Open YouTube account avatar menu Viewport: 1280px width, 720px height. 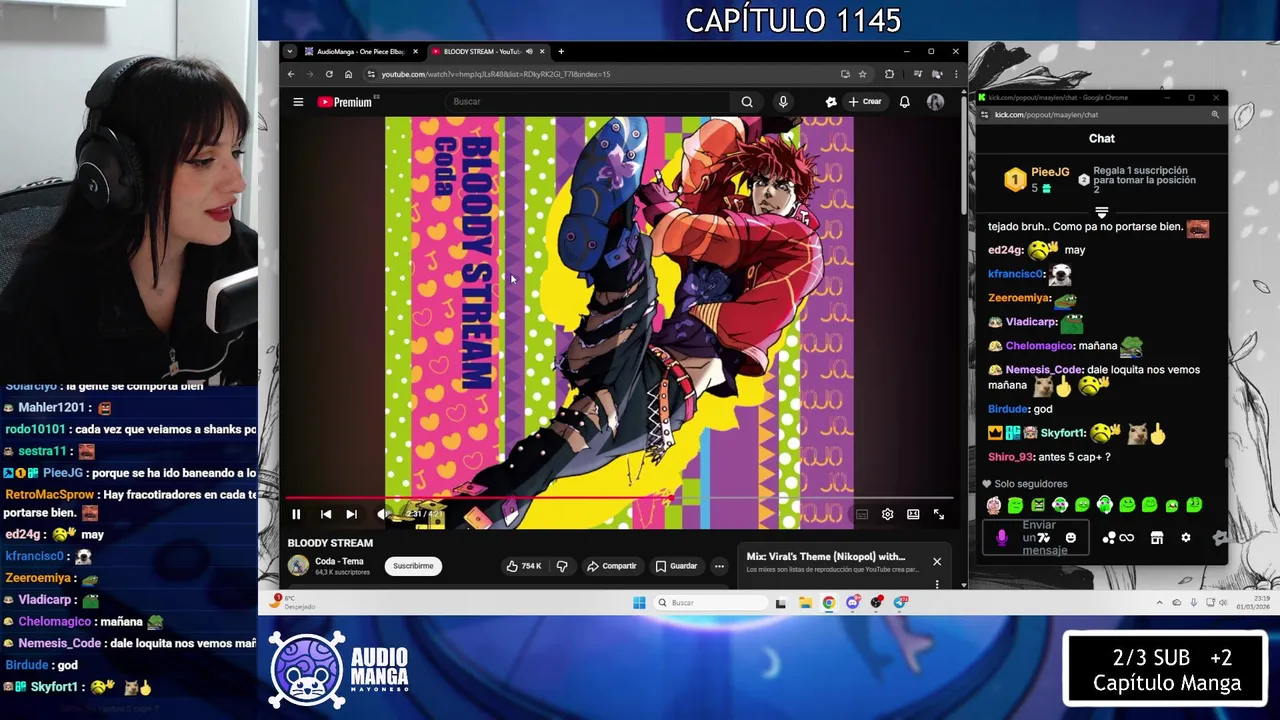(935, 102)
